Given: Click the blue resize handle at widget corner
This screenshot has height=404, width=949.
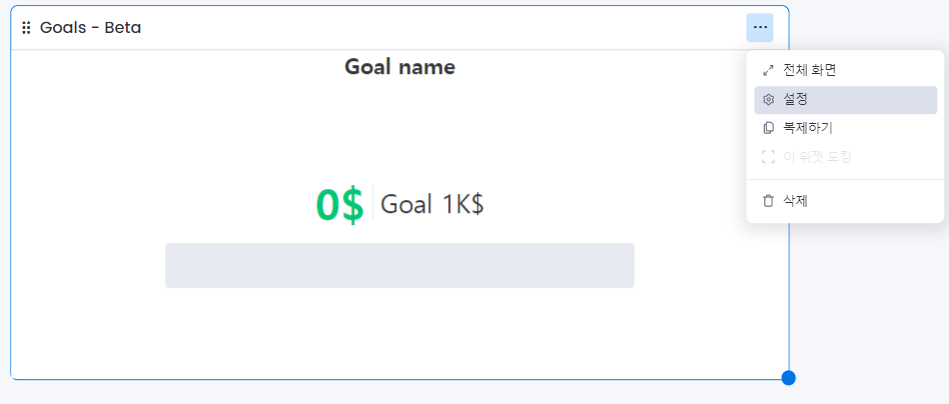Looking at the screenshot, I should point(788,378).
